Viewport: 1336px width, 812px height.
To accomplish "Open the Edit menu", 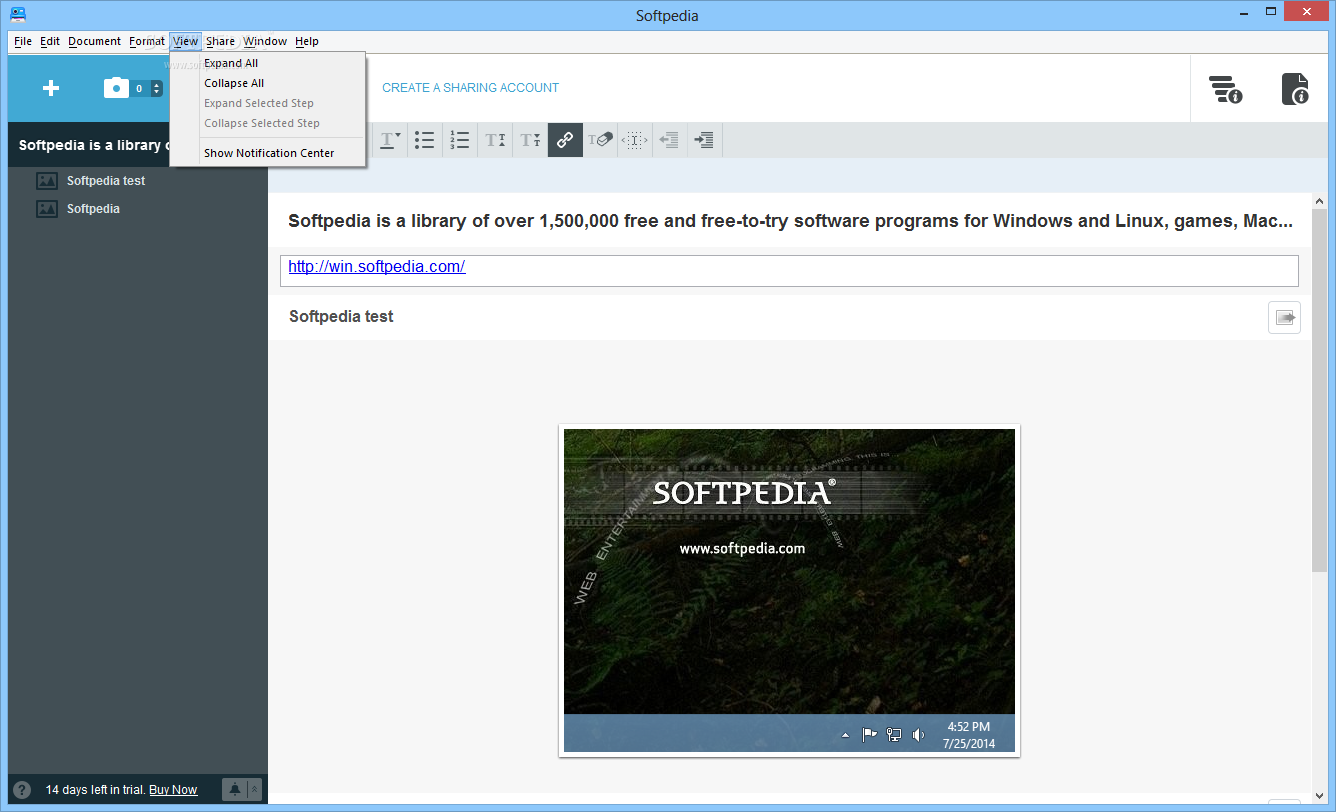I will 50,41.
